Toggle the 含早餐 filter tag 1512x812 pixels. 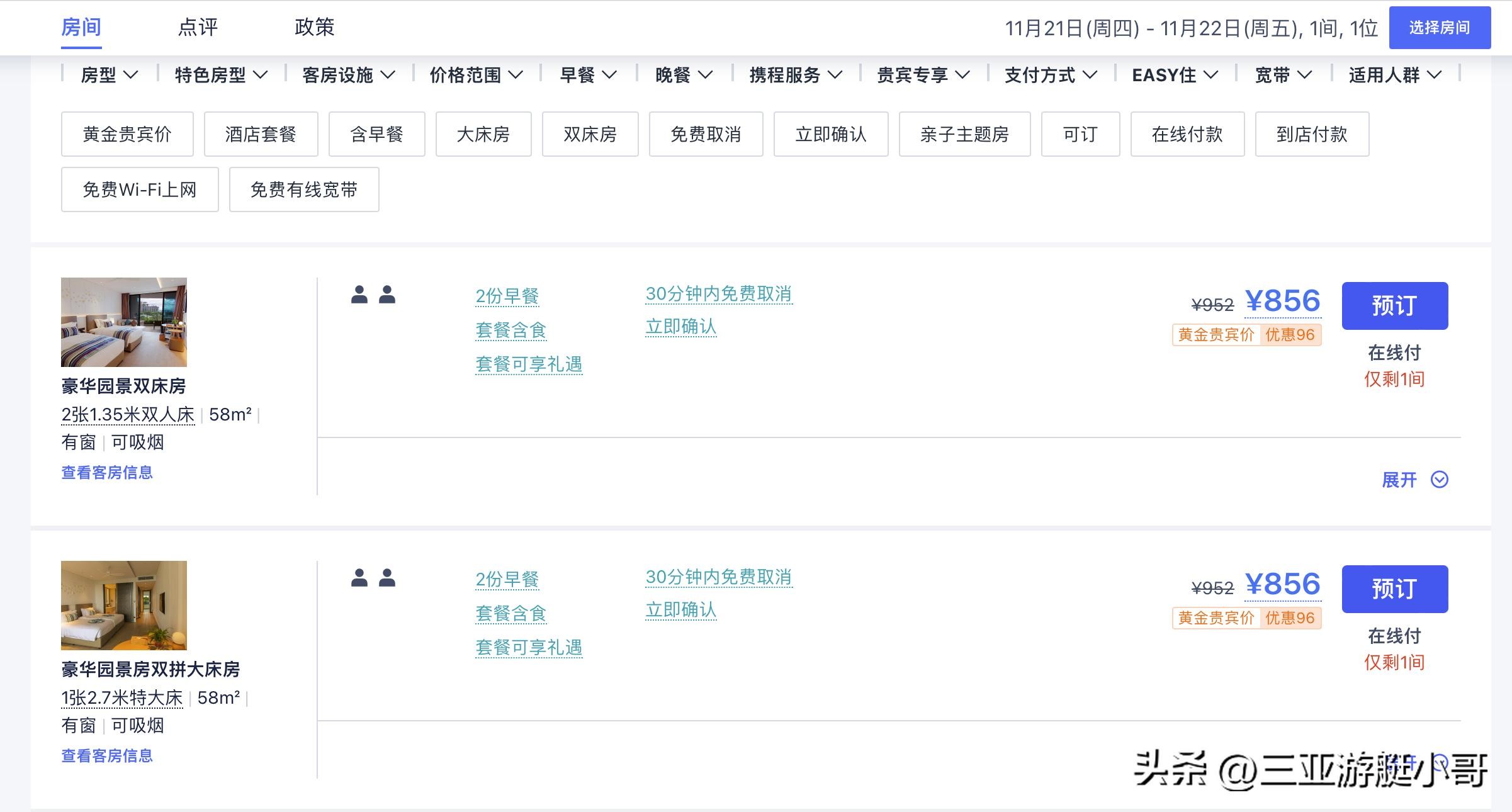(x=376, y=134)
